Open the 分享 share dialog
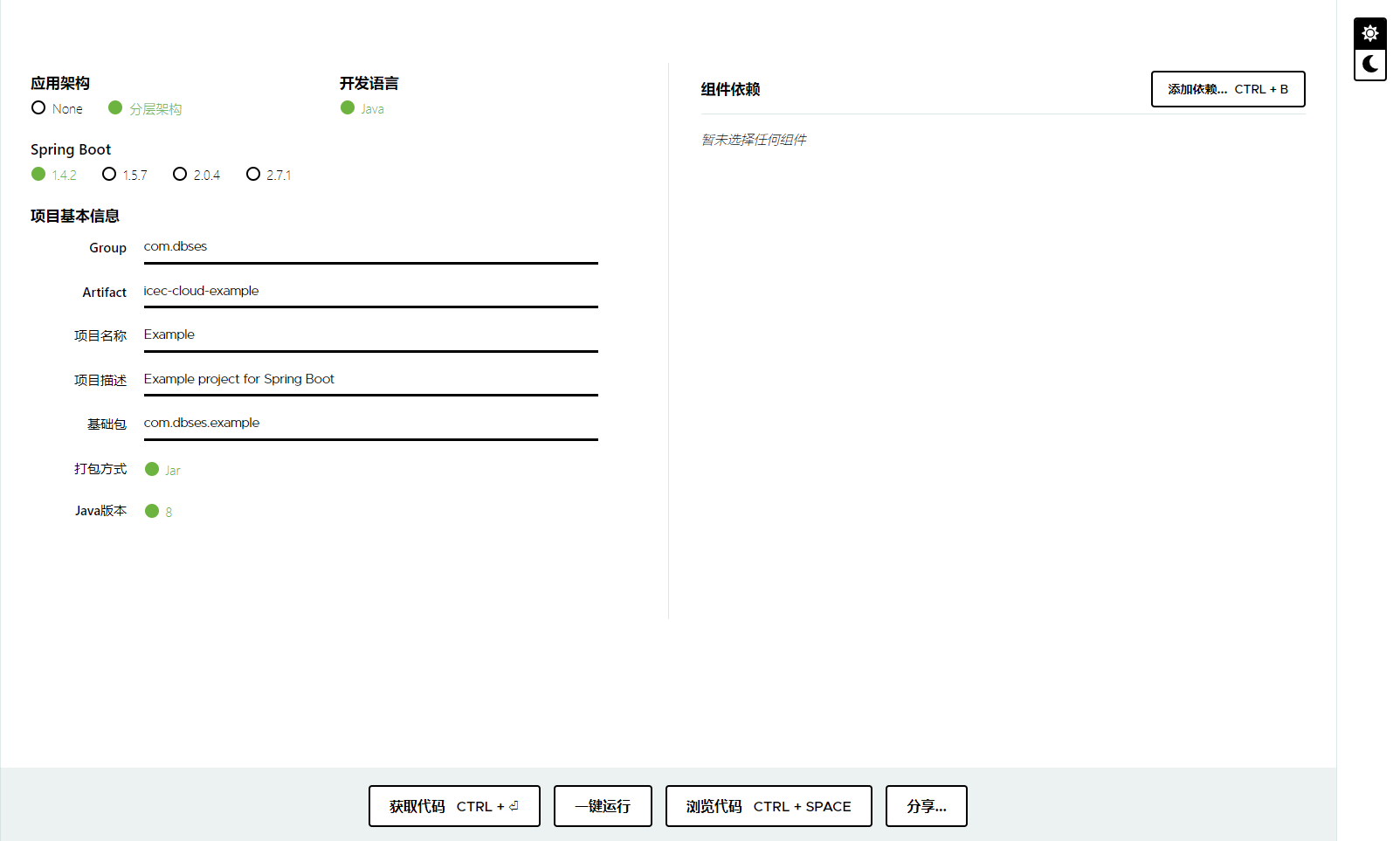Viewport: 1400px width, 841px height. pos(927,806)
